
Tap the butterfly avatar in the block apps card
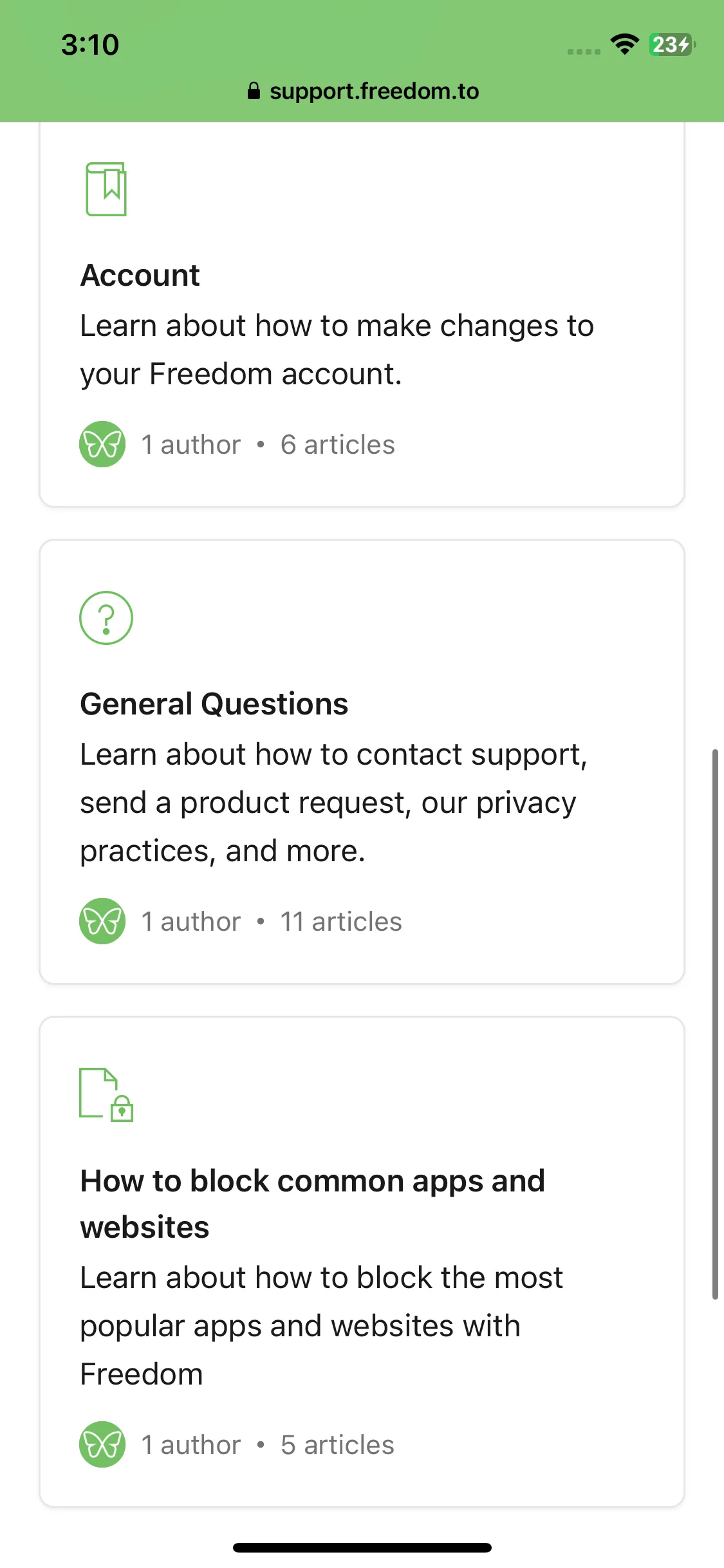[102, 1444]
